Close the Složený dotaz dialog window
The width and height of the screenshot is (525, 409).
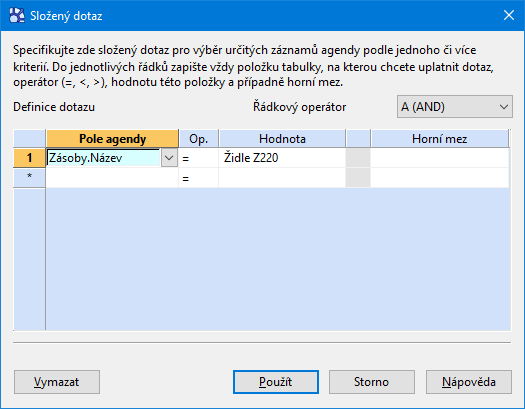pyautogui.click(x=509, y=15)
